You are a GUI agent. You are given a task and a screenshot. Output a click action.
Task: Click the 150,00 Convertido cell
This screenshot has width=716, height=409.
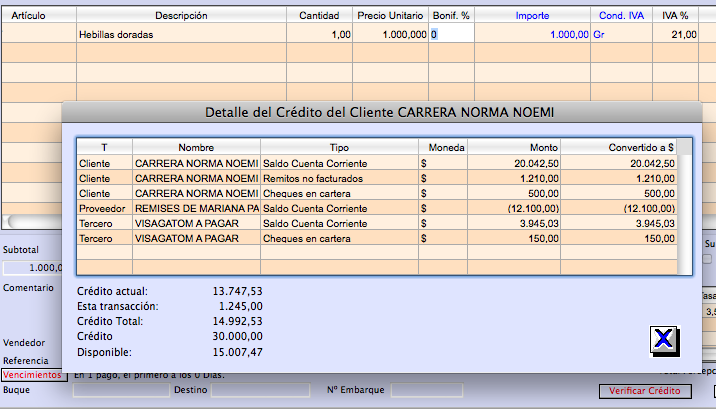[619, 239]
